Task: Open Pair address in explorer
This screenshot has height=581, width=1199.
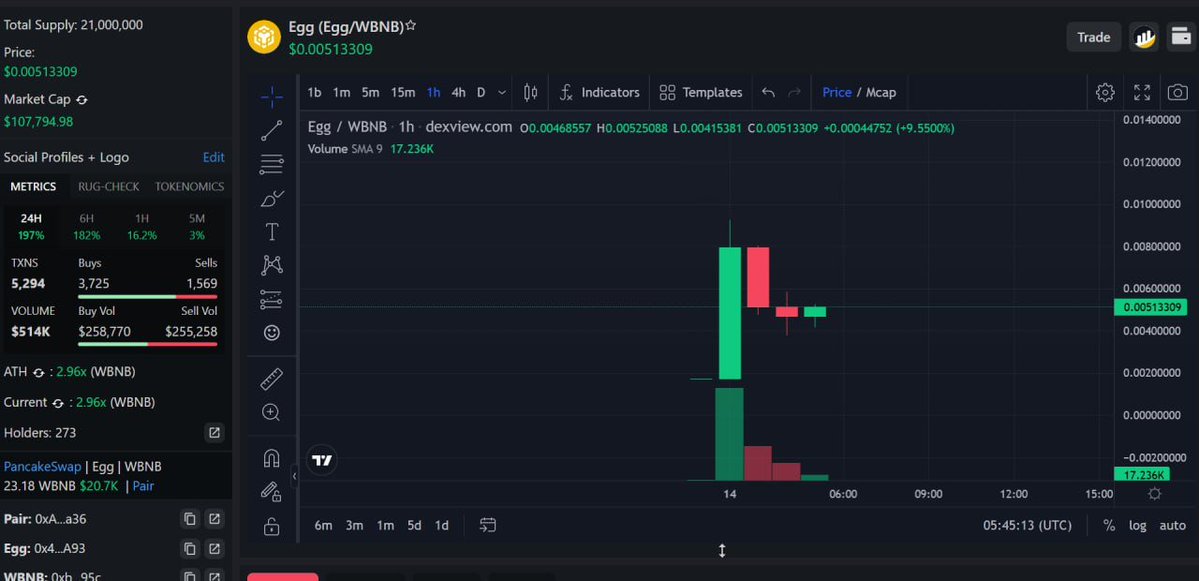Action: (x=215, y=519)
